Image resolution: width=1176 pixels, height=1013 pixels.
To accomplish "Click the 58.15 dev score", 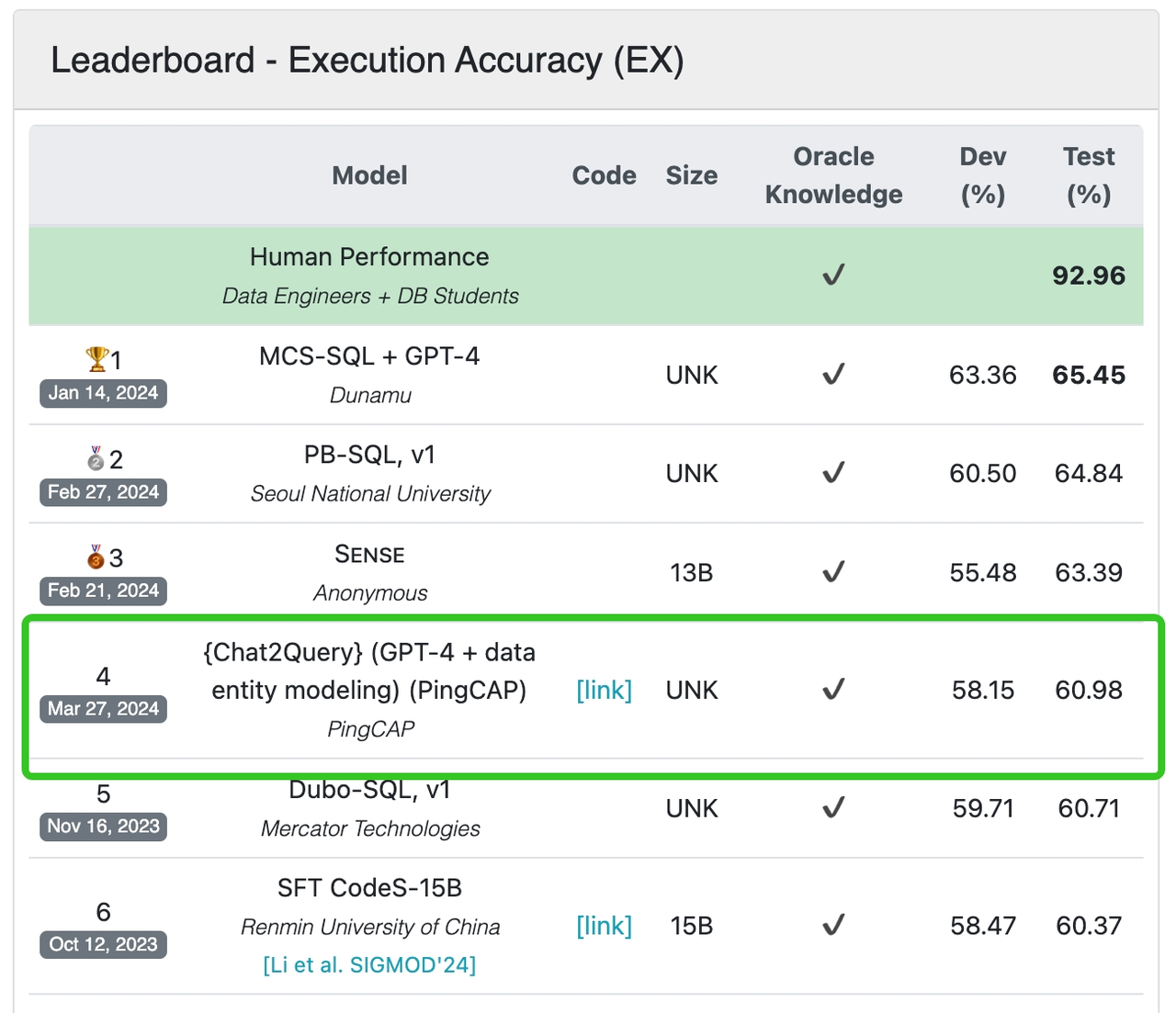I will coord(983,690).
